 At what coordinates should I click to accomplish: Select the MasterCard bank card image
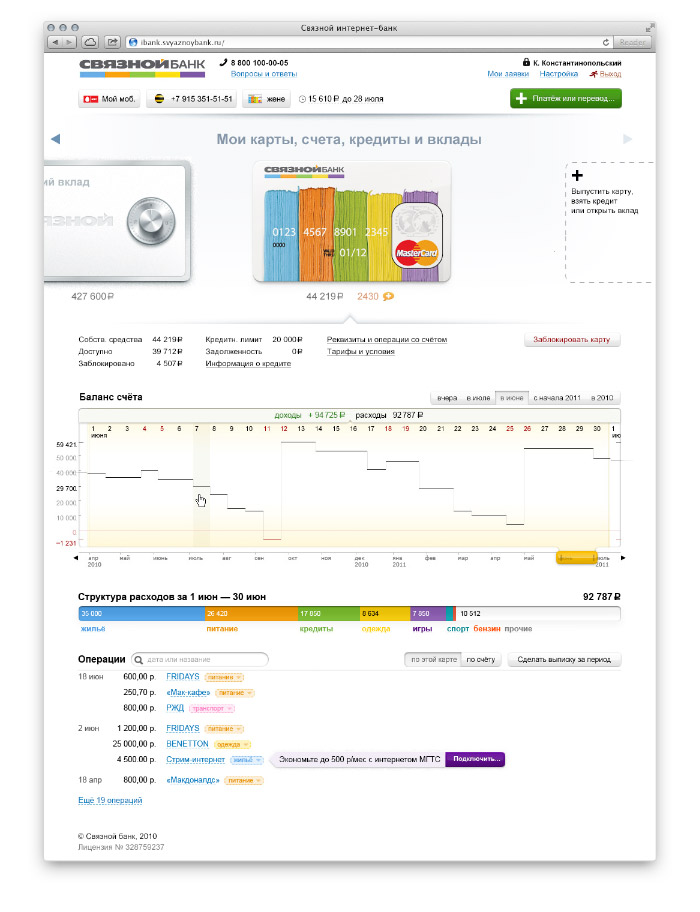pos(350,222)
